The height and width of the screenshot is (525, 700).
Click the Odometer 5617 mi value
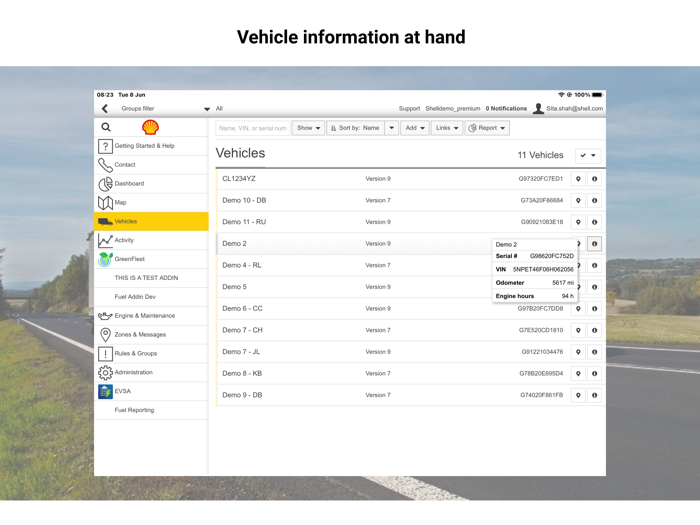click(562, 283)
